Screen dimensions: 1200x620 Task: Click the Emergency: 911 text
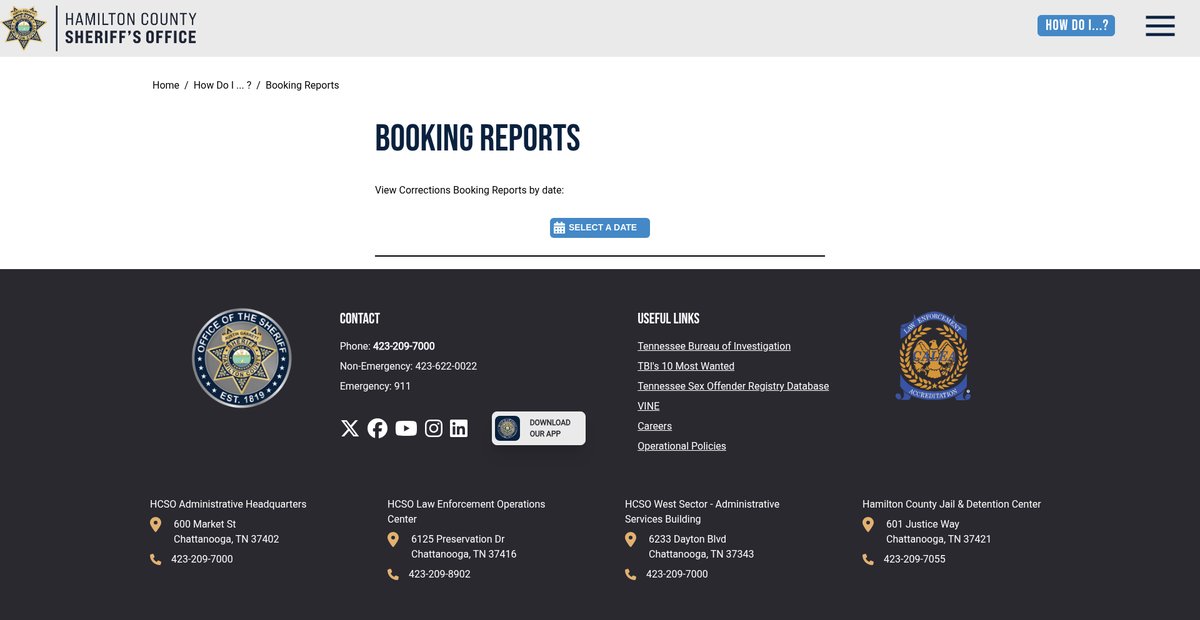[375, 386]
